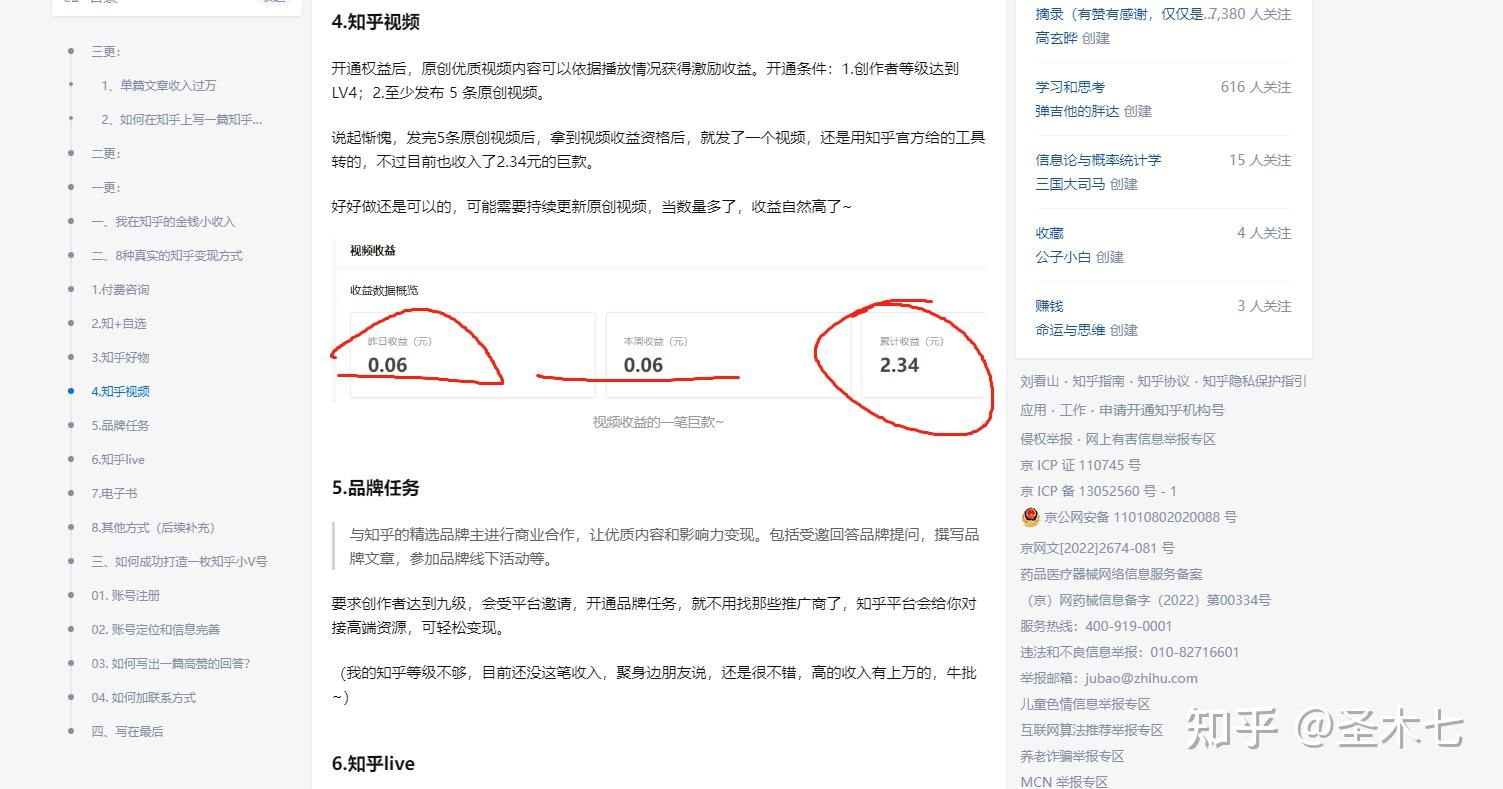Image resolution: width=1503 pixels, height=789 pixels.
Task: Select 1.付费咨询 in the contents list
Action: tap(120, 289)
